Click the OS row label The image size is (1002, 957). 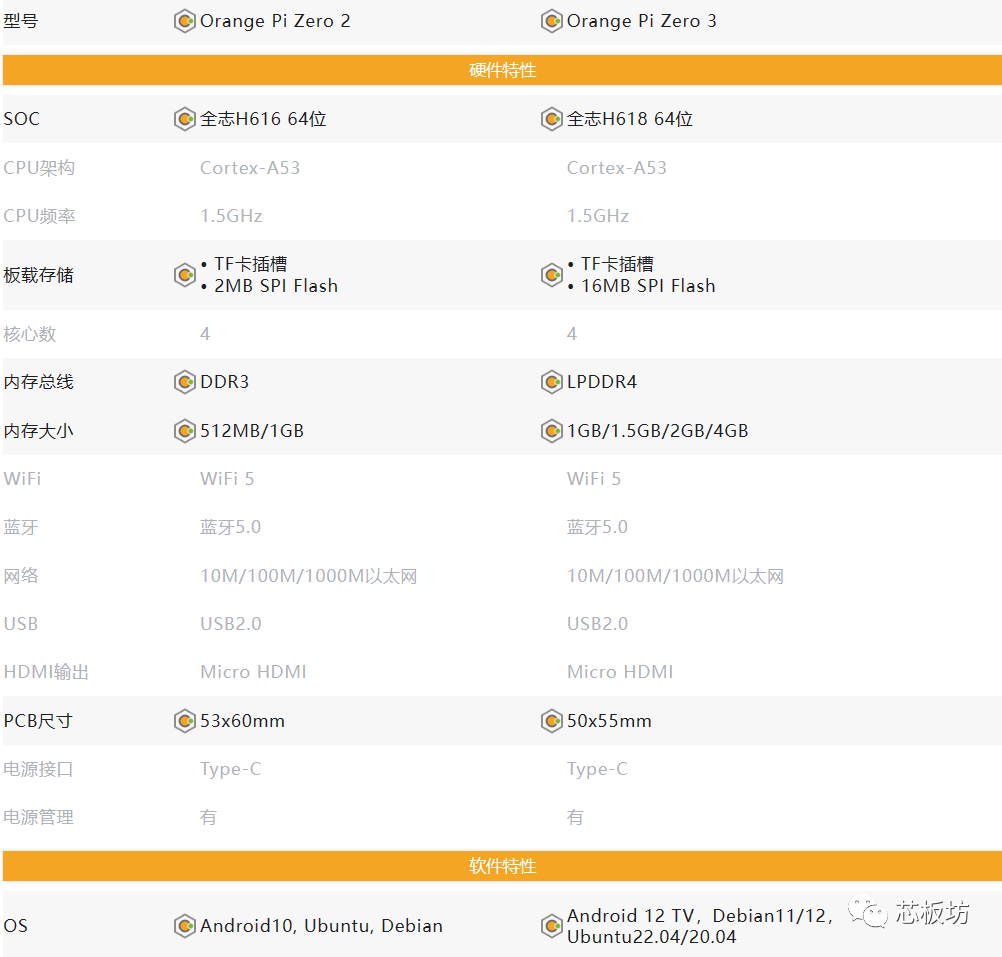point(15,926)
